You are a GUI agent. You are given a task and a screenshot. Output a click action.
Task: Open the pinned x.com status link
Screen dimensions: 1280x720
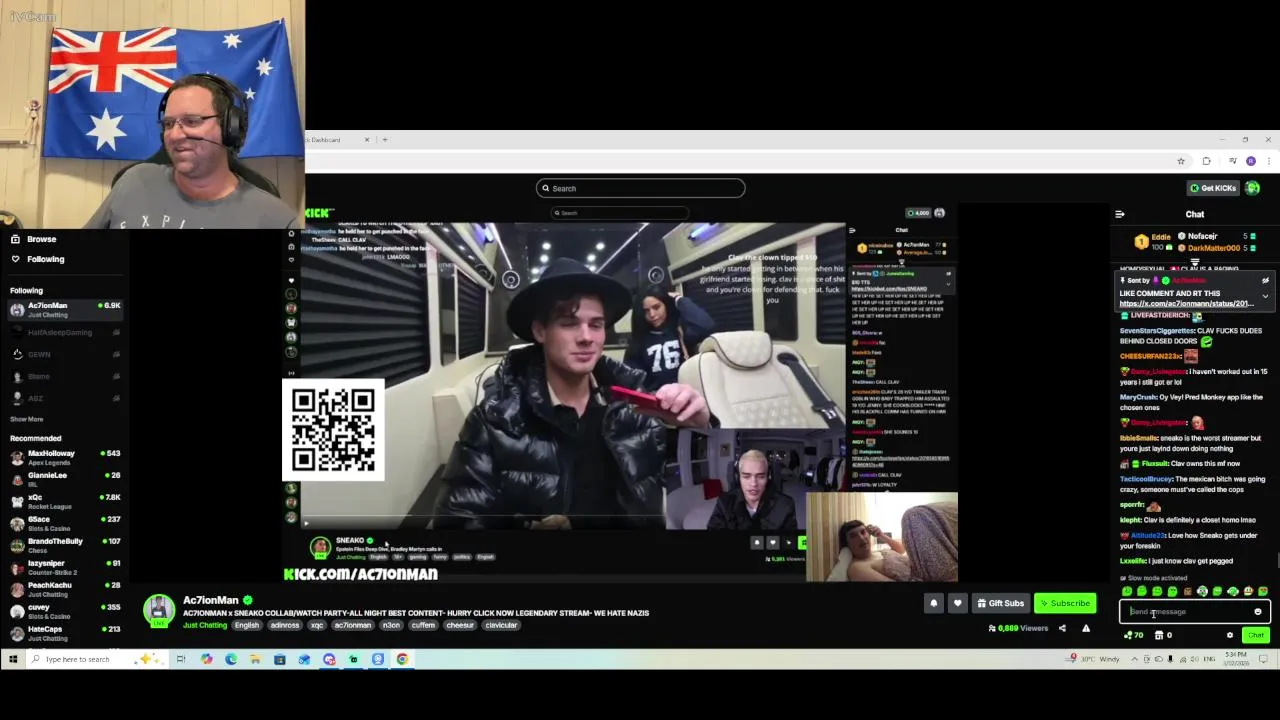(x=1186, y=304)
